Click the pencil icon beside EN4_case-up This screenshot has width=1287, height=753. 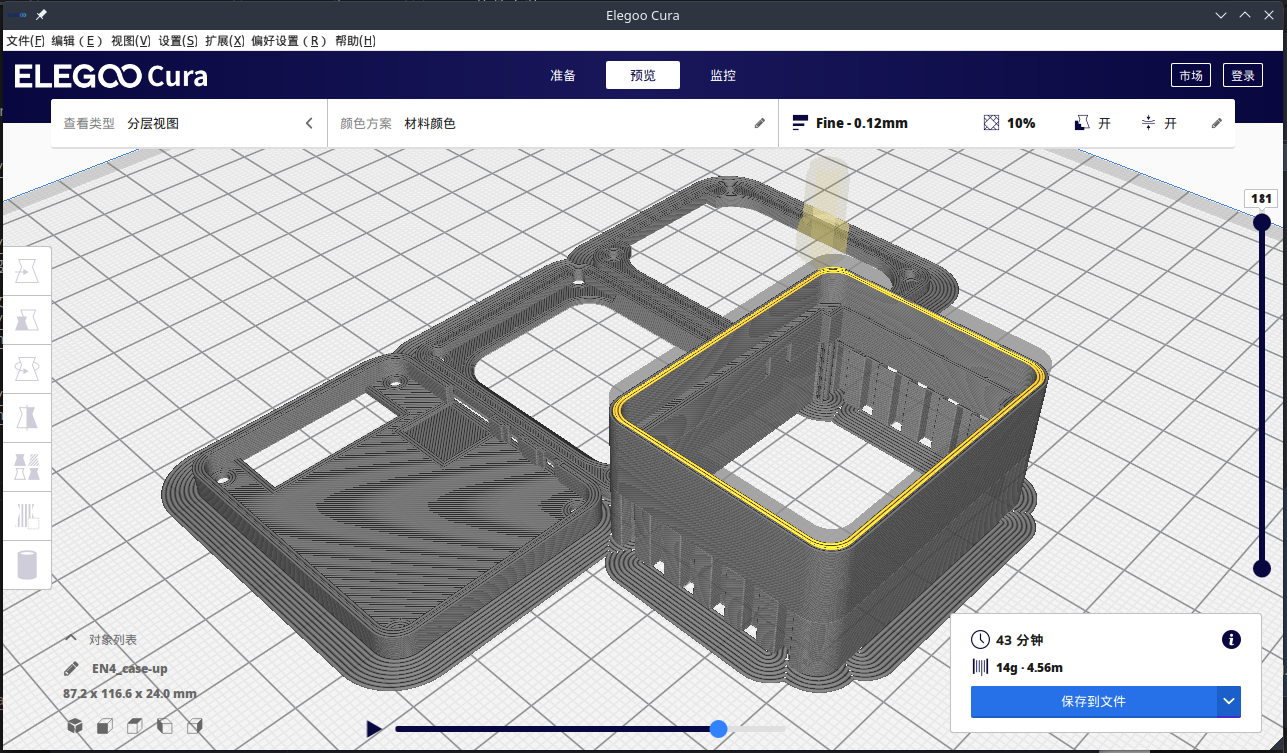[x=71, y=668]
